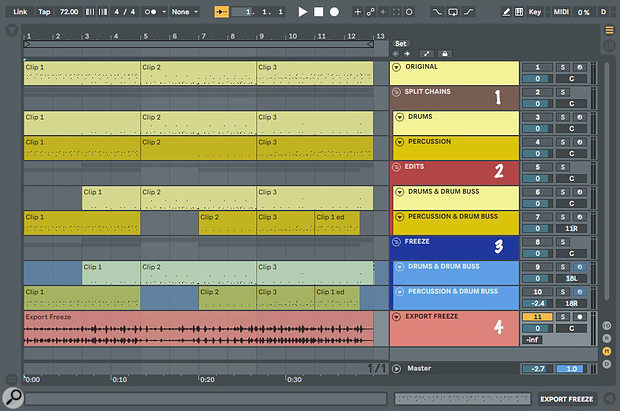Toggle the Lock Envelopes padlock icon
This screenshot has height=411, width=620.
445,53
